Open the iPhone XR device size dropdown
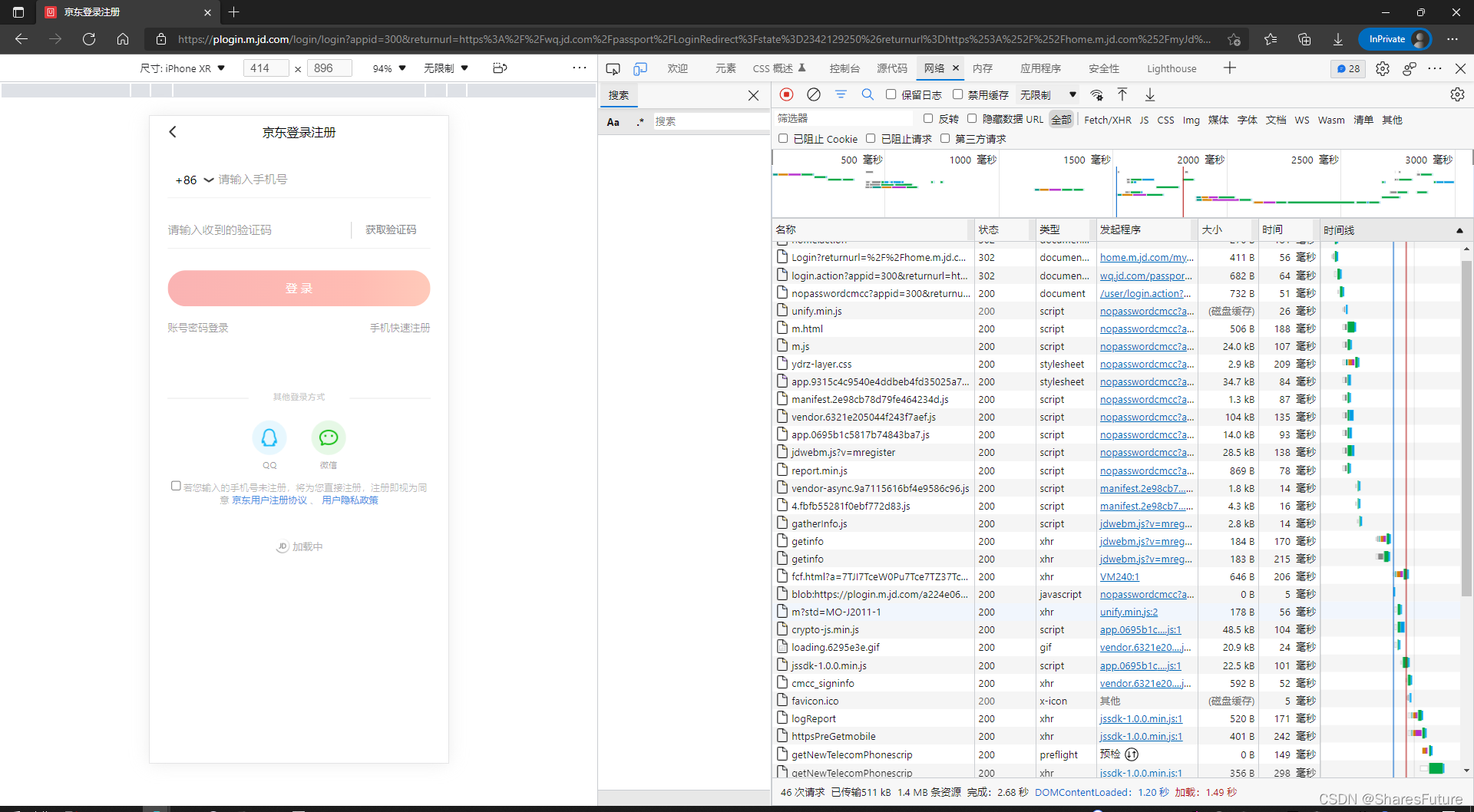Screen dimensions: 1474x812 (x=183, y=68)
